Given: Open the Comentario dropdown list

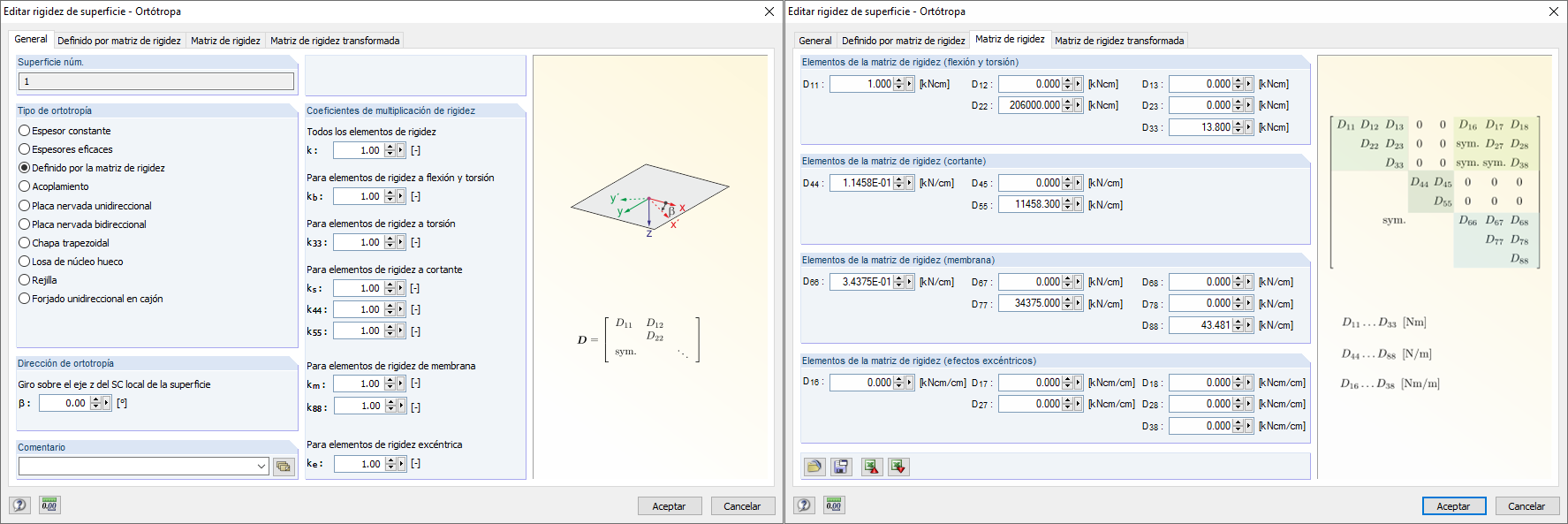Looking at the screenshot, I should pos(261,467).
